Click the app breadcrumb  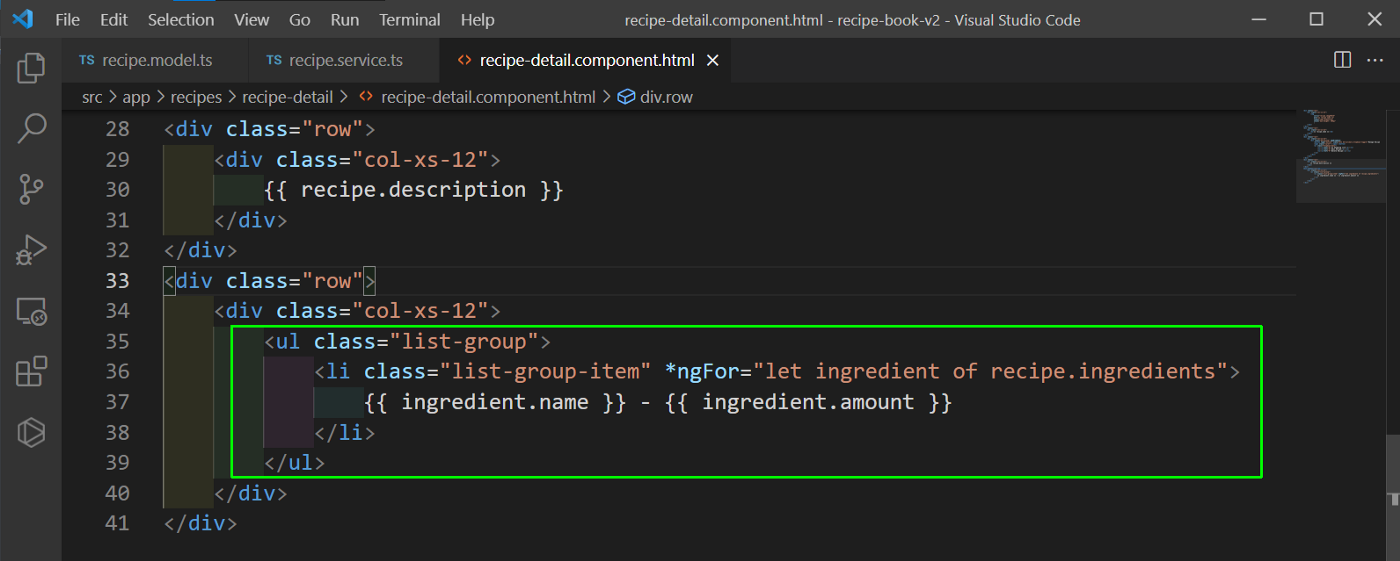[136, 97]
